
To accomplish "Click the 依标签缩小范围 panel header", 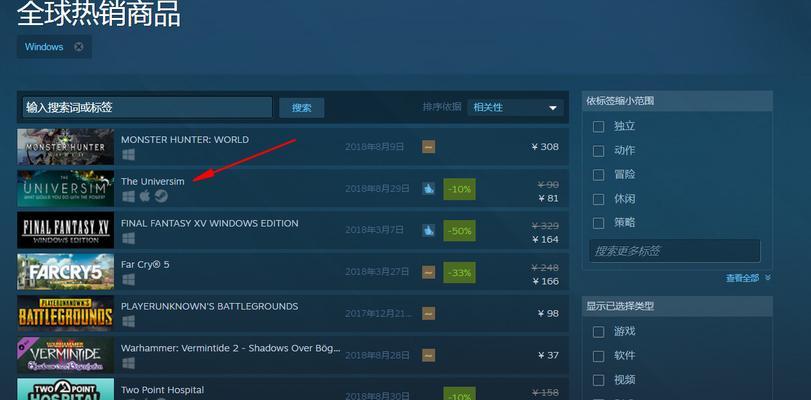I will [677, 101].
